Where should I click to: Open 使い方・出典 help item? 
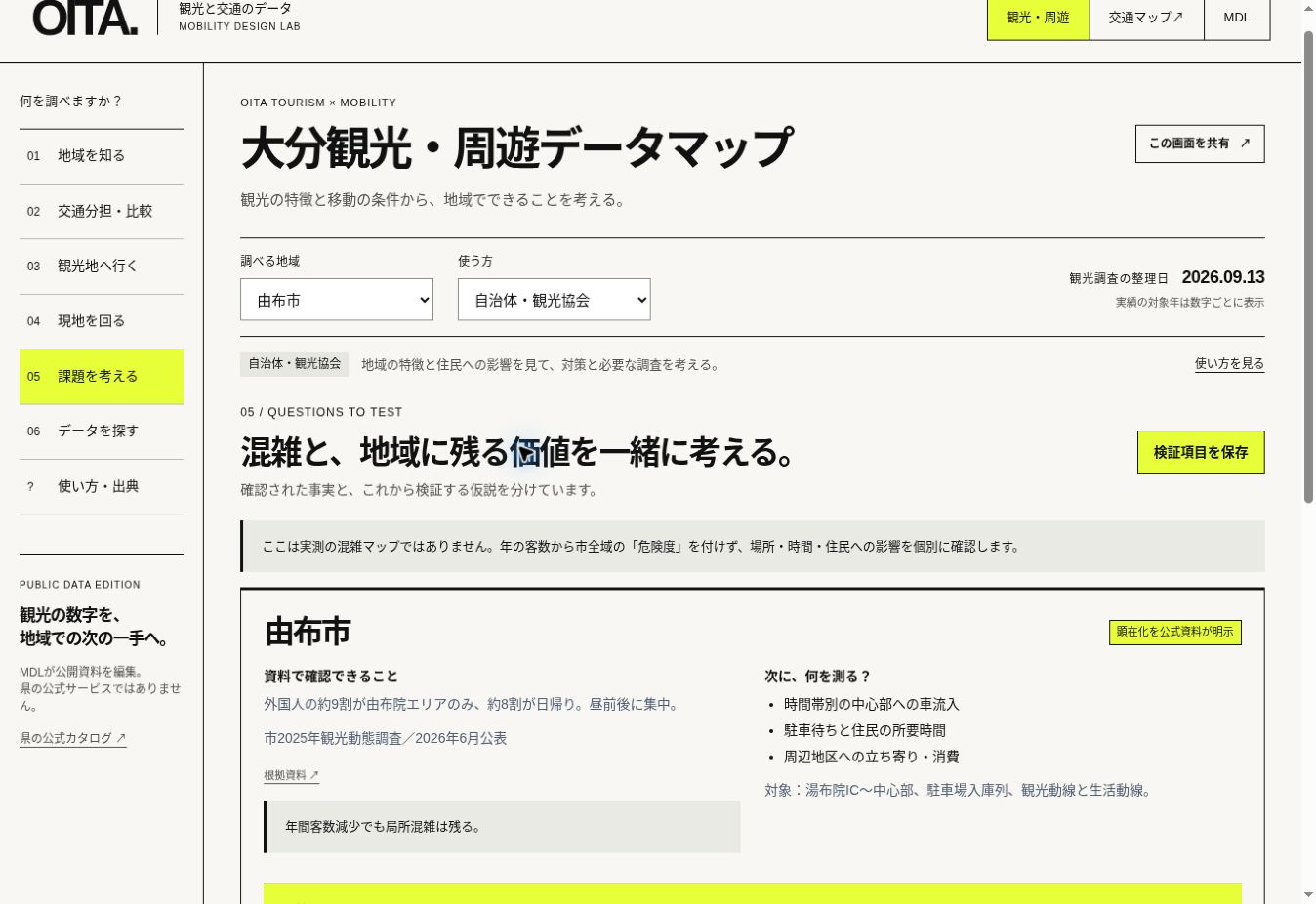click(102, 487)
